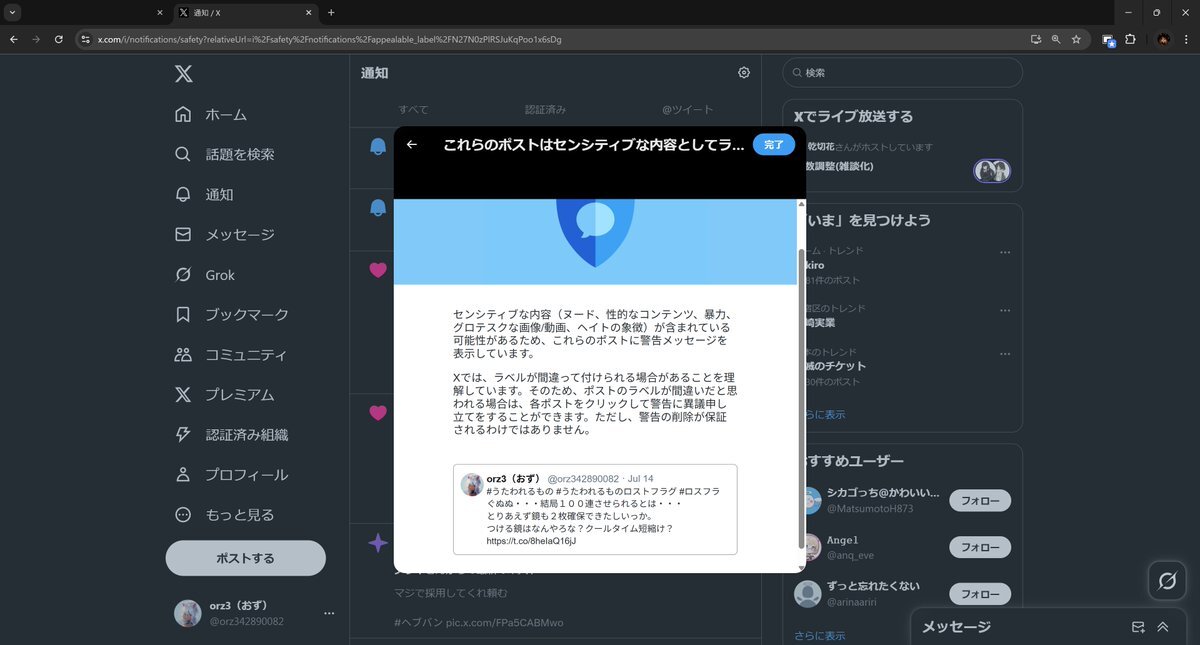Open Chrome profile avatar
1200x645 pixels.
click(1163, 39)
